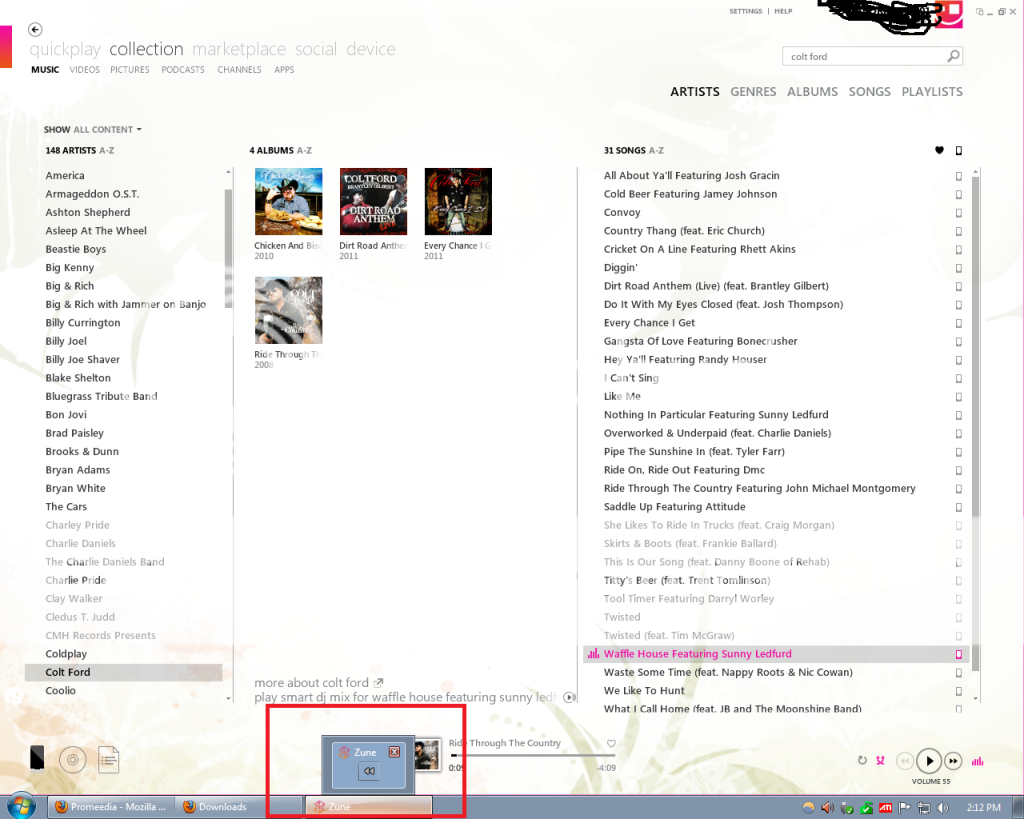Open the pink now-playing equalizer icon
1024x819 pixels.
tap(978, 761)
